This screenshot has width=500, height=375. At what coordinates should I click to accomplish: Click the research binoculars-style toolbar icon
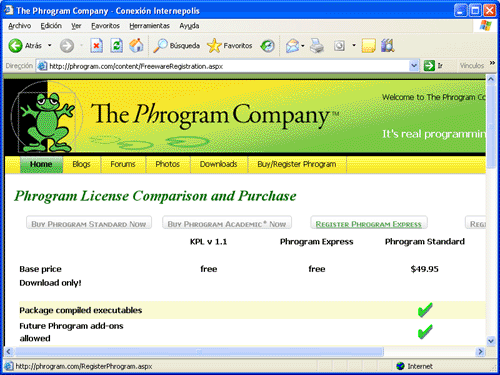click(388, 46)
